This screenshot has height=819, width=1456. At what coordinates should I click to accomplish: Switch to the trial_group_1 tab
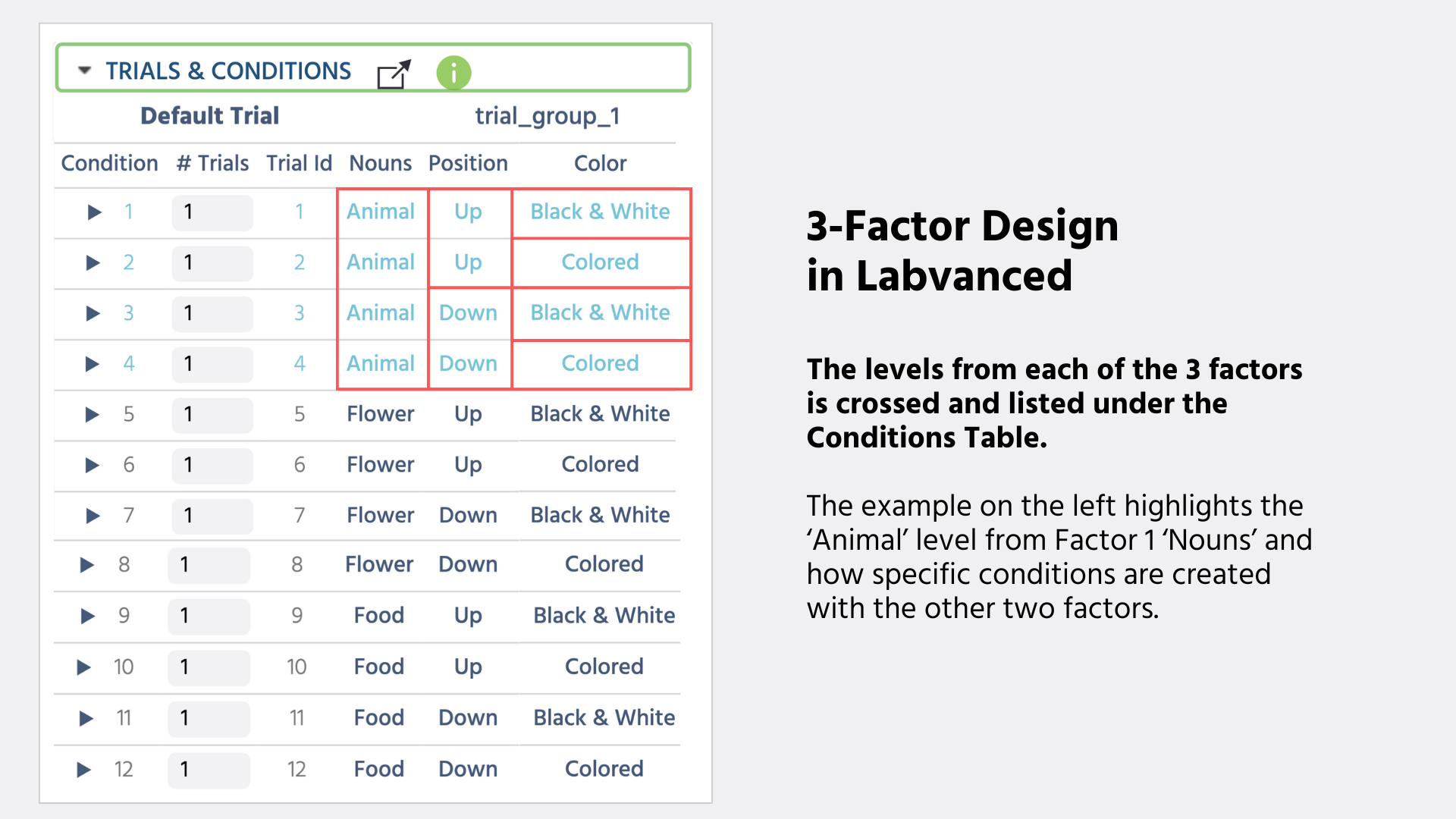pyautogui.click(x=548, y=116)
